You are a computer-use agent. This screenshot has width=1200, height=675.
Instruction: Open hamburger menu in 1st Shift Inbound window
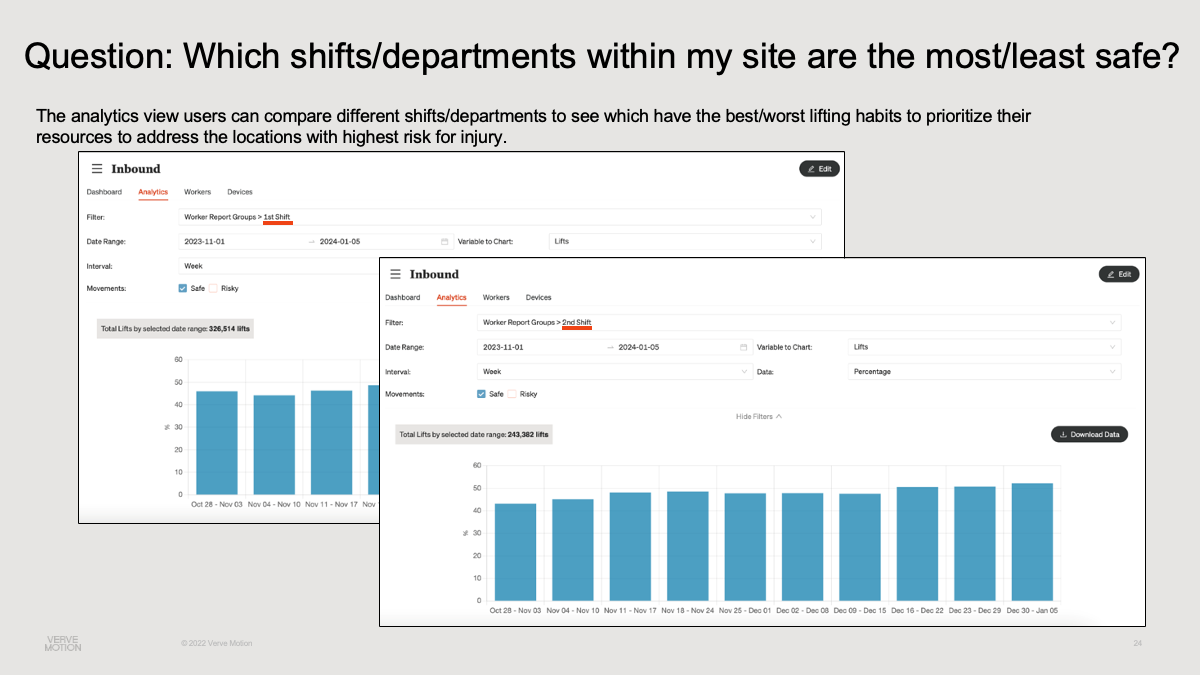[97, 169]
